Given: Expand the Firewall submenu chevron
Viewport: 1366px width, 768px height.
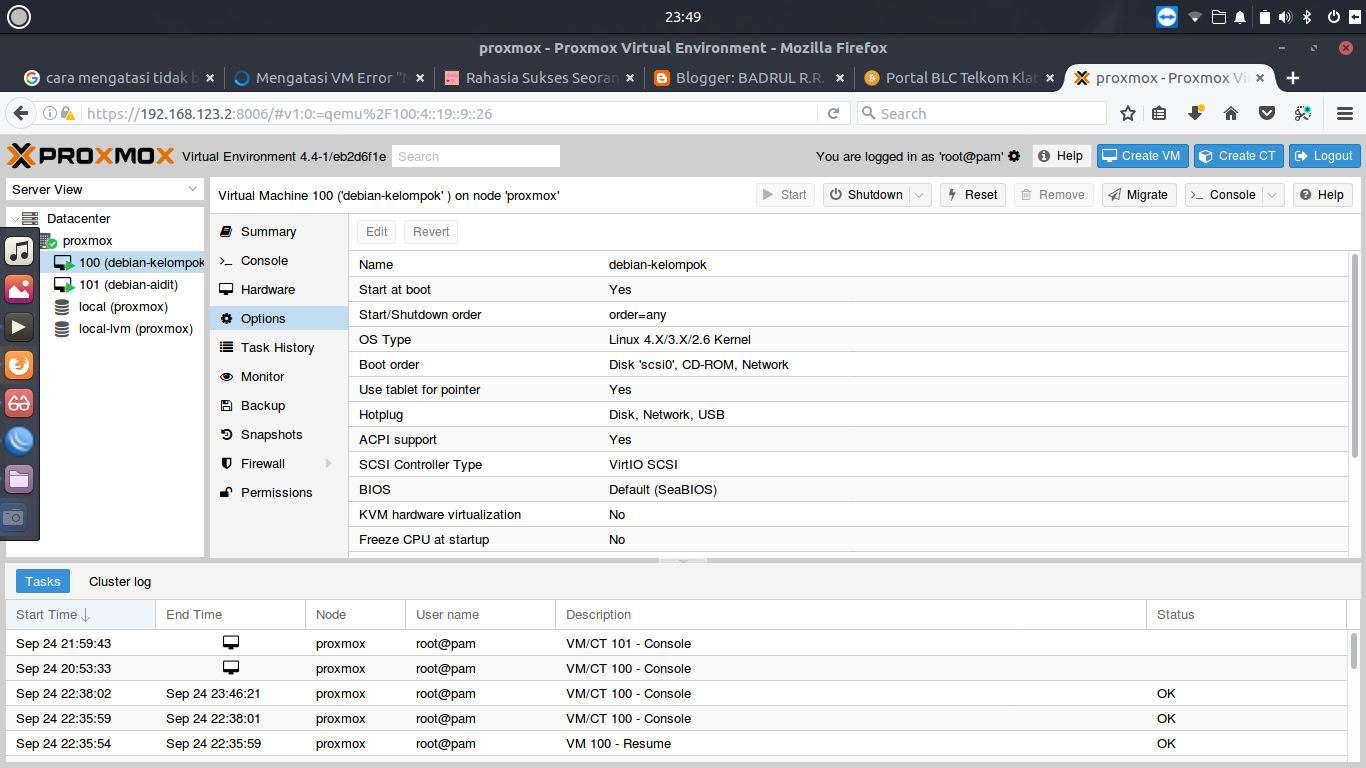Looking at the screenshot, I should click(327, 463).
